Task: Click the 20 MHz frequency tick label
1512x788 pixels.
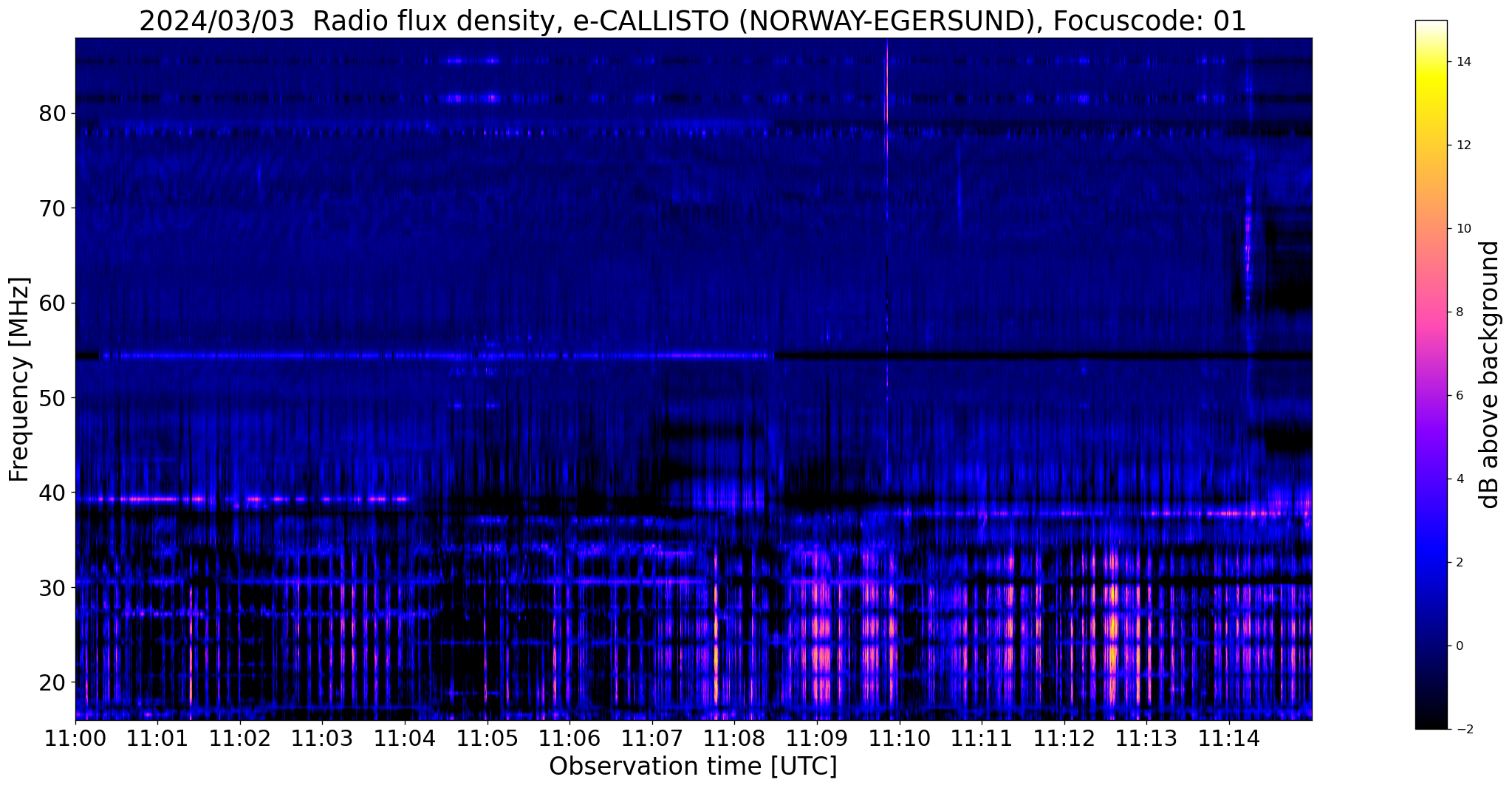Action: (51, 682)
